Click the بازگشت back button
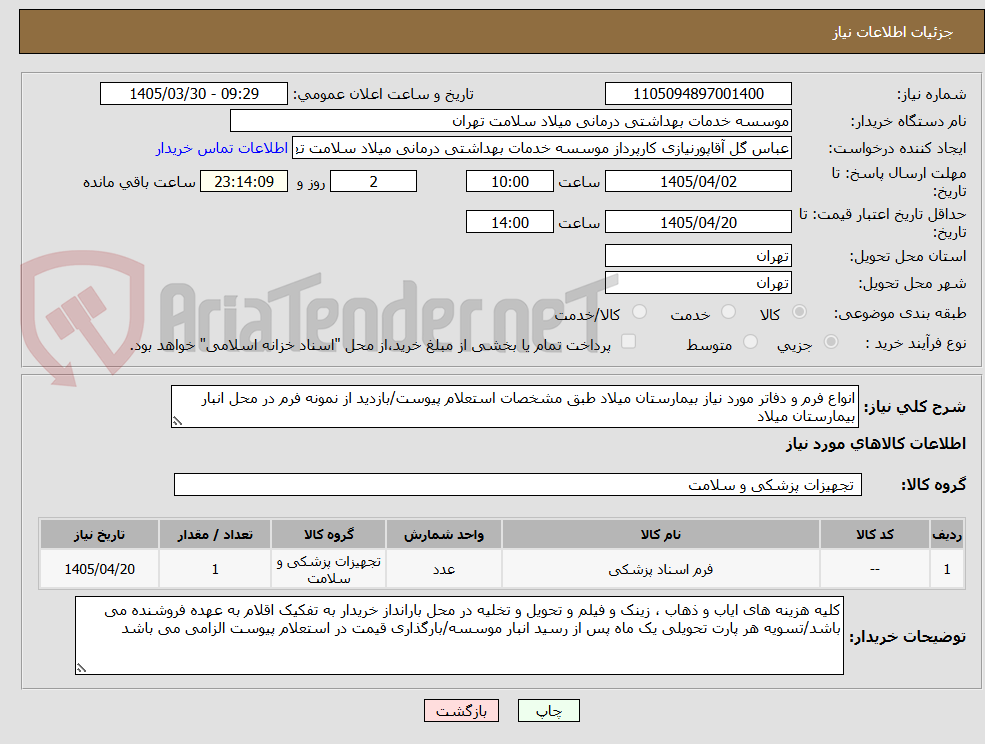985x744 pixels. click(x=461, y=711)
